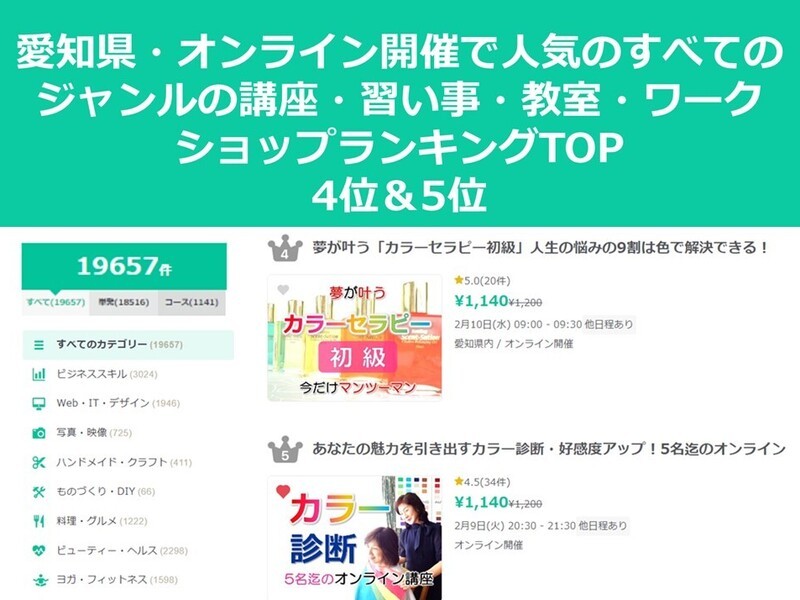Click the ヨガ・フィットネス yoga figure icon
This screenshot has width=800, height=600.
click(x=40, y=580)
